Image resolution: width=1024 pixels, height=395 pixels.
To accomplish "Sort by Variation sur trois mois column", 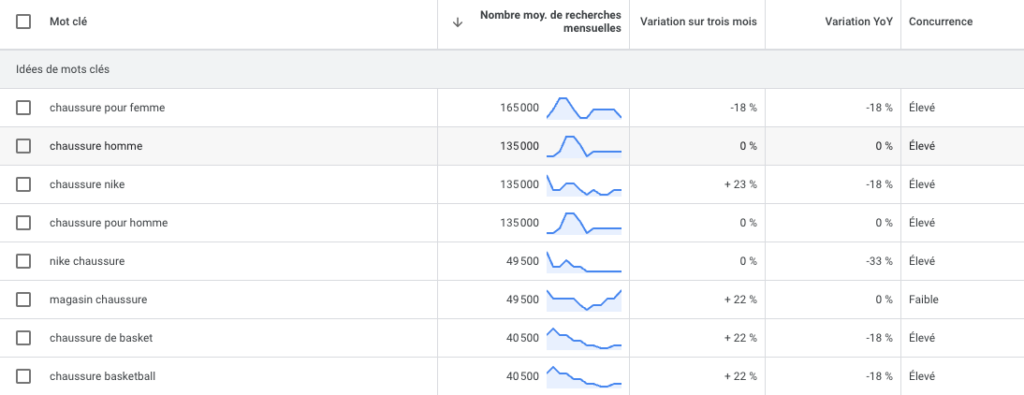I will pos(698,22).
